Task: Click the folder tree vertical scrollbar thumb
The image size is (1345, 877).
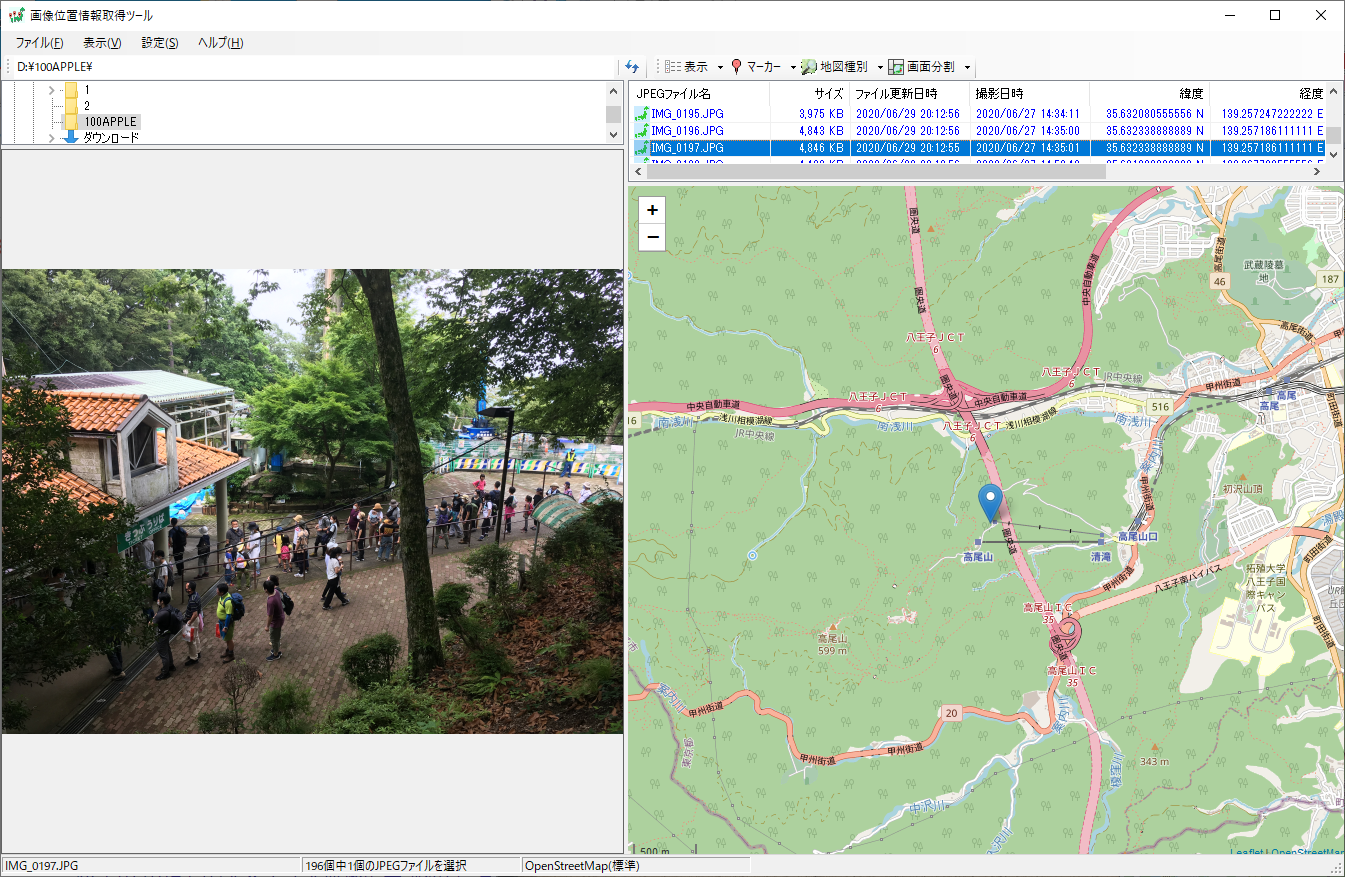Action: coord(614,115)
